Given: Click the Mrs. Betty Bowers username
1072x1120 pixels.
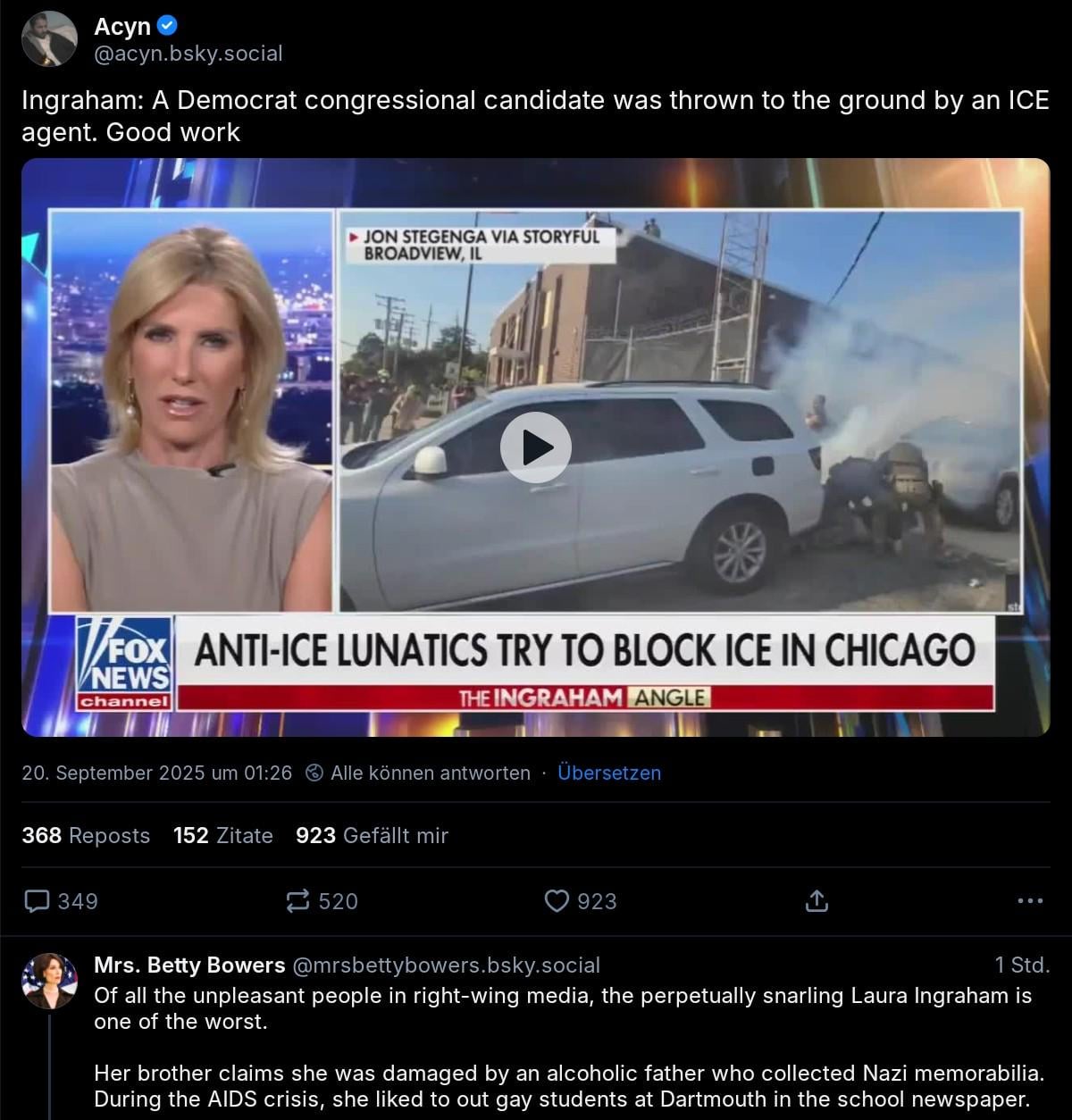Looking at the screenshot, I should click(x=189, y=965).
